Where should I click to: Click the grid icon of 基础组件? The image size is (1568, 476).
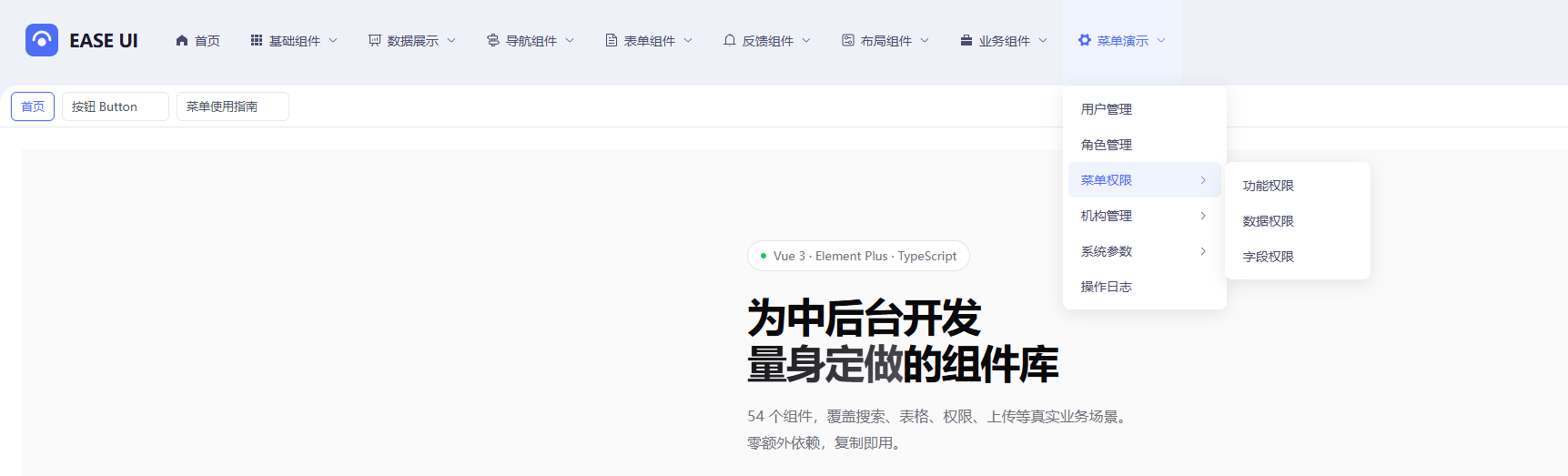click(257, 40)
